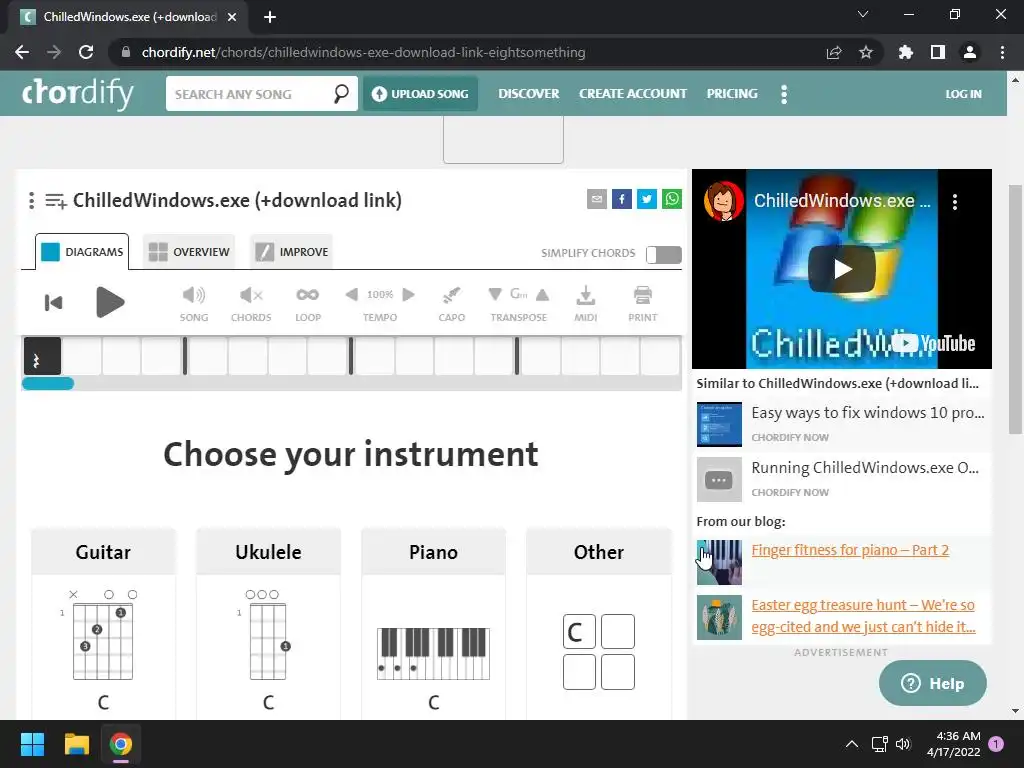Screen dimensions: 1024x768
Task: Switch to the Overview tab
Action: click(x=189, y=252)
